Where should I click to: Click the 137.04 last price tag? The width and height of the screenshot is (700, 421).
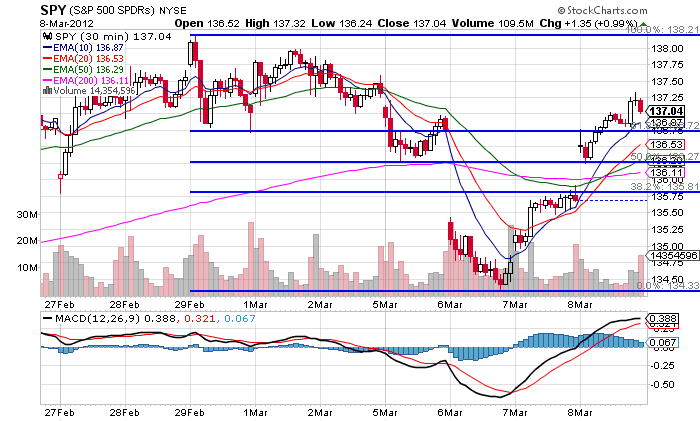(666, 111)
